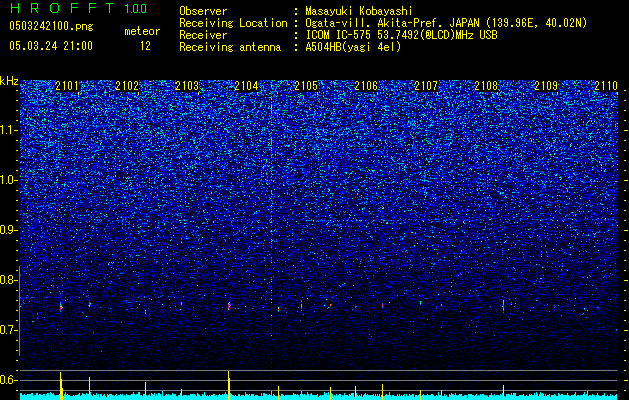Click the 2103 time marker

(187, 86)
